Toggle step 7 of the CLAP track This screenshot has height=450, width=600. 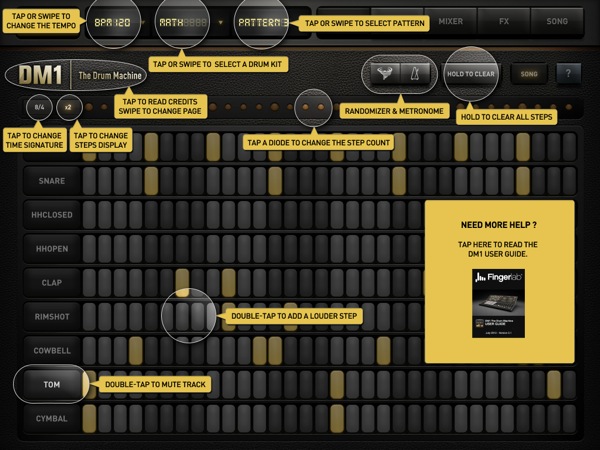[x=182, y=282]
